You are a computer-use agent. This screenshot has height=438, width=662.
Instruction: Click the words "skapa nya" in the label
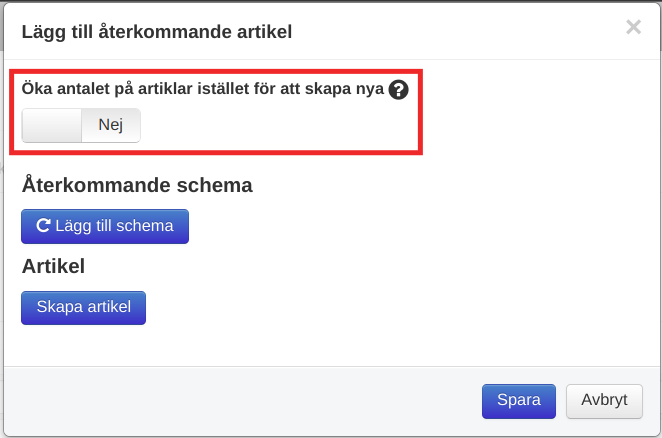(x=350, y=89)
